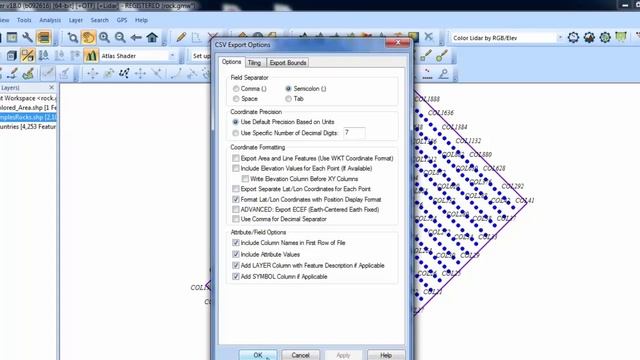The image size is (640, 360).
Task: Open the Tools menu
Action: [x=24, y=20]
